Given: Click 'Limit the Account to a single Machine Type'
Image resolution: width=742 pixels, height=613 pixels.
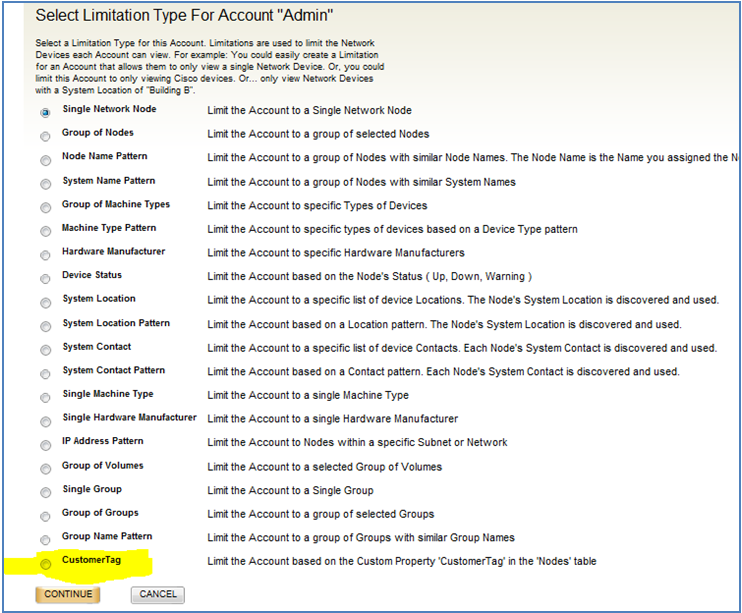Looking at the screenshot, I should click(308, 395).
